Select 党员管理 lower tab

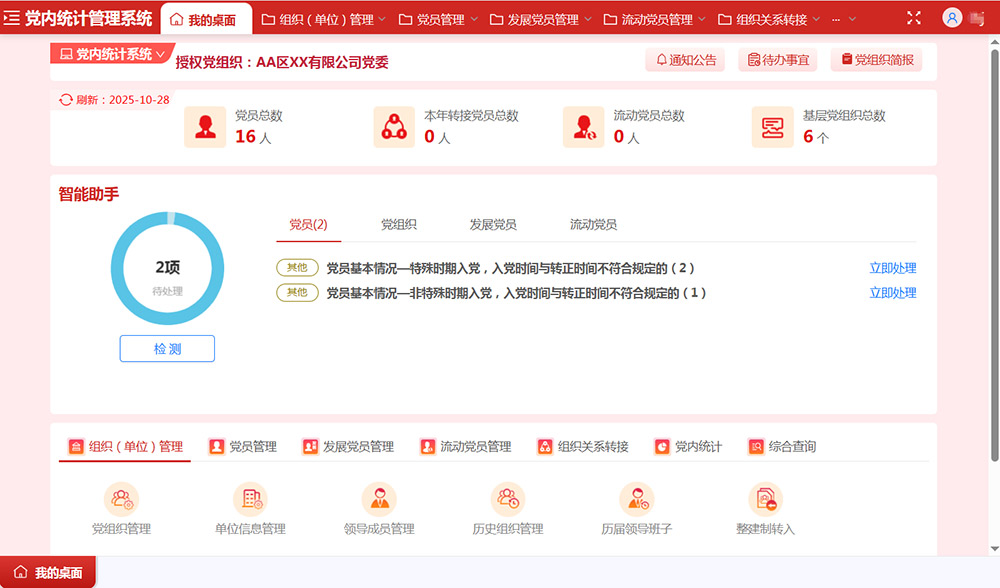click(243, 446)
